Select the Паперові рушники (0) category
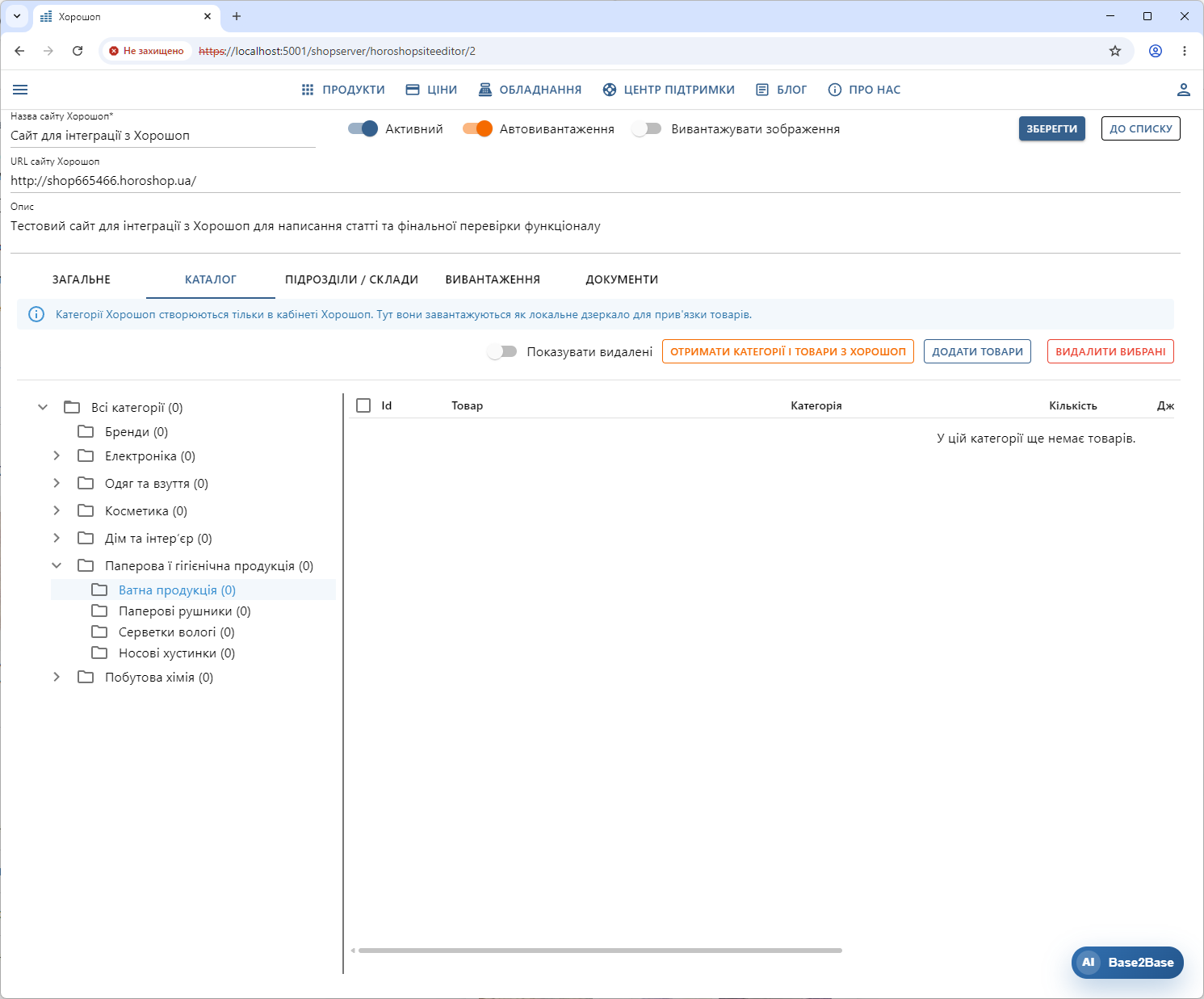The width and height of the screenshot is (1204, 999). 185,611
